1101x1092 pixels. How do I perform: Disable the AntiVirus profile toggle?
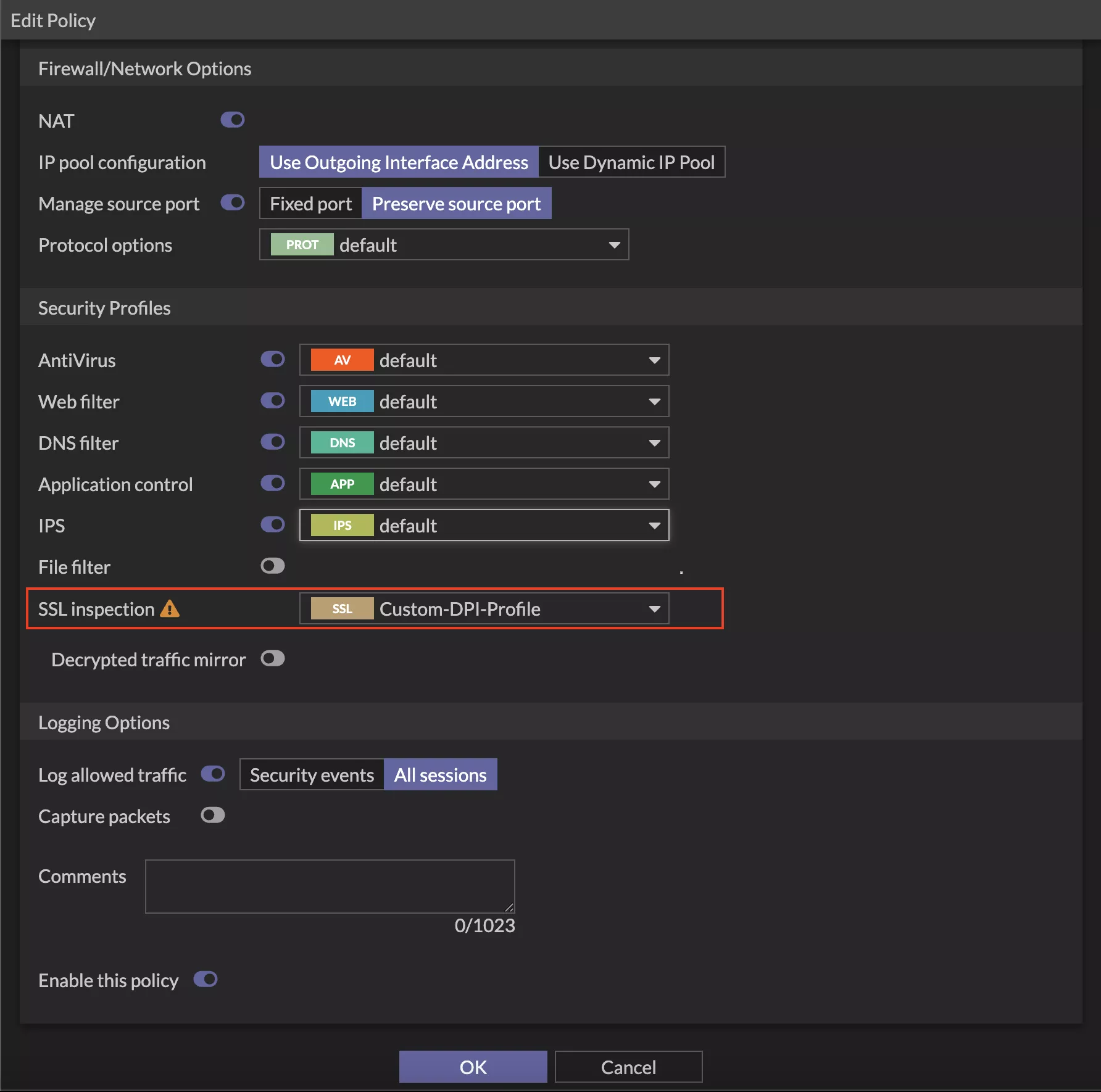click(x=273, y=359)
